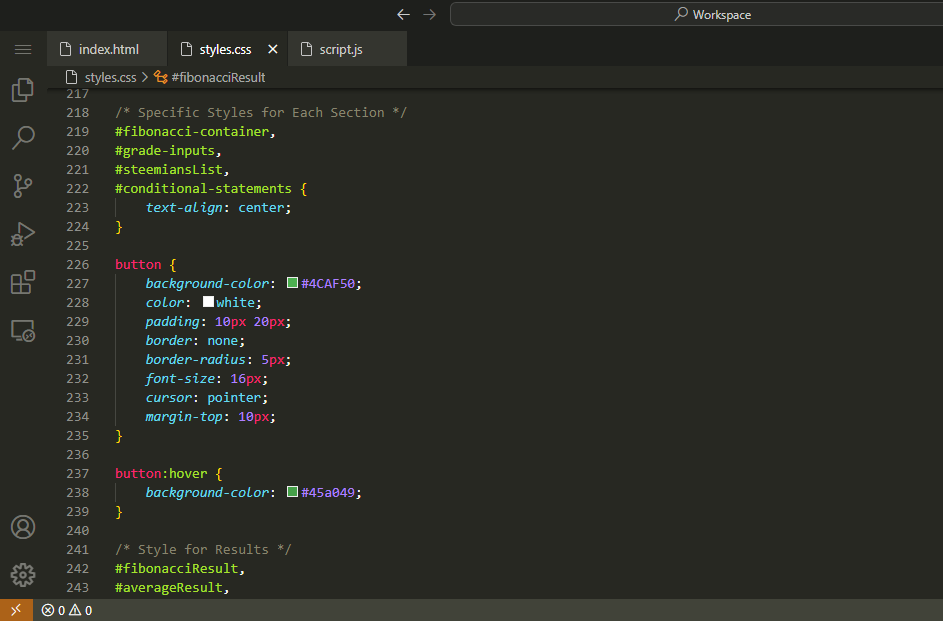The height and width of the screenshot is (621, 943).
Task: Click styles.css in the breadcrumb
Action: pyautogui.click(x=109, y=77)
